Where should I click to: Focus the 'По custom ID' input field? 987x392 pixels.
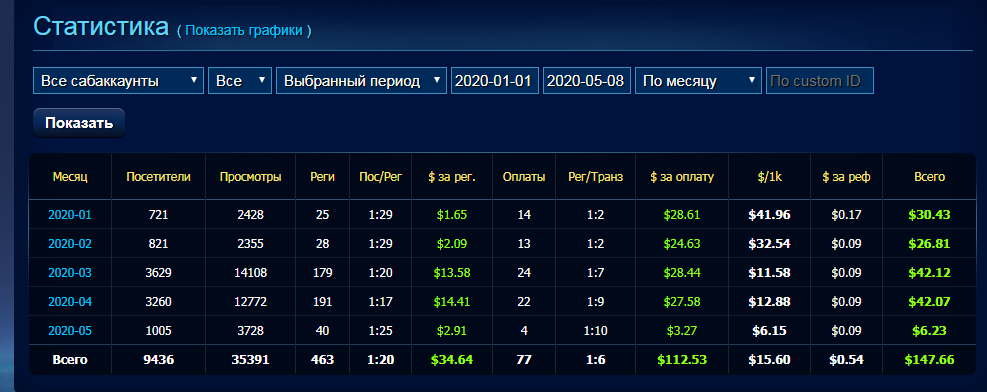[x=820, y=81]
